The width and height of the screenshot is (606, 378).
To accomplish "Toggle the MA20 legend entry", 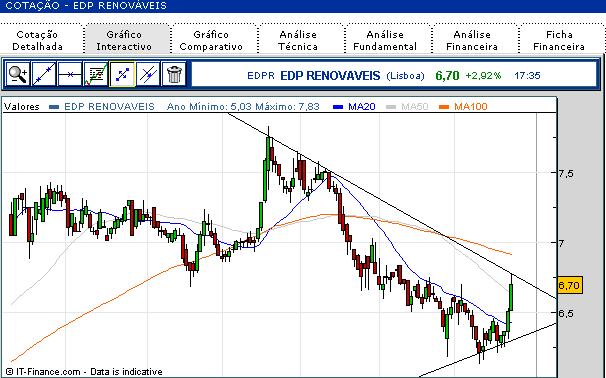I will (x=362, y=106).
